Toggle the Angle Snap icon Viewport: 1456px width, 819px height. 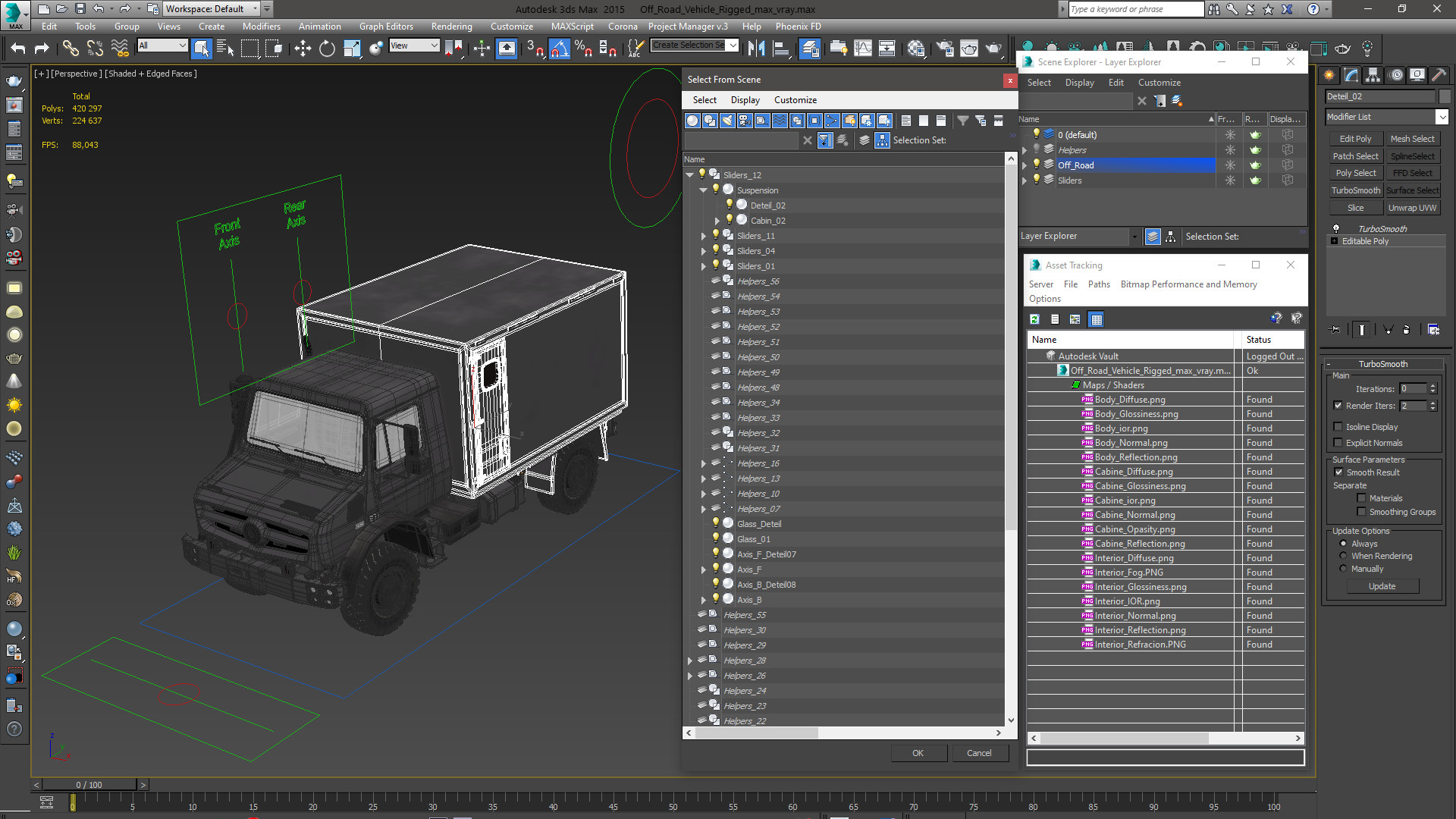[x=559, y=49]
